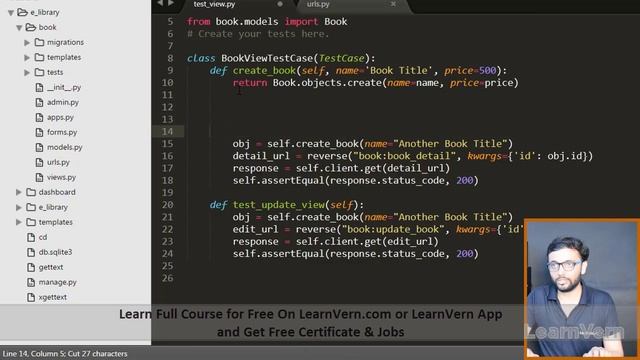Image resolution: width=640 pixels, height=360 pixels.
Task: Expand the inner e_library folder arrow
Action: [x=19, y=207]
